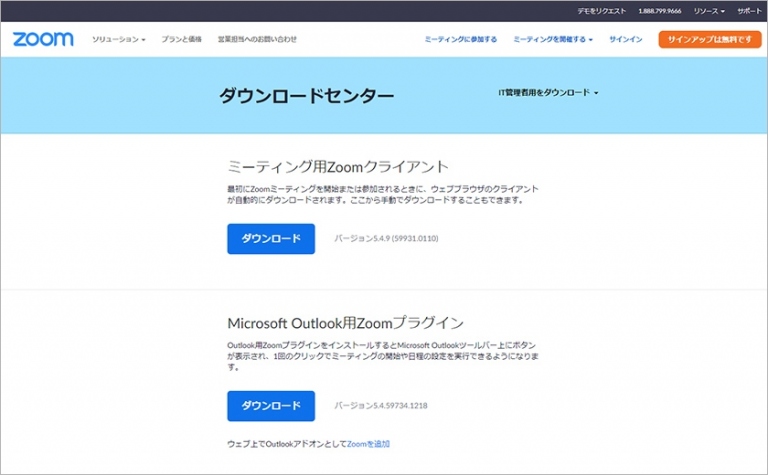Expand the リソース dropdown in top bar

pyautogui.click(x=709, y=11)
